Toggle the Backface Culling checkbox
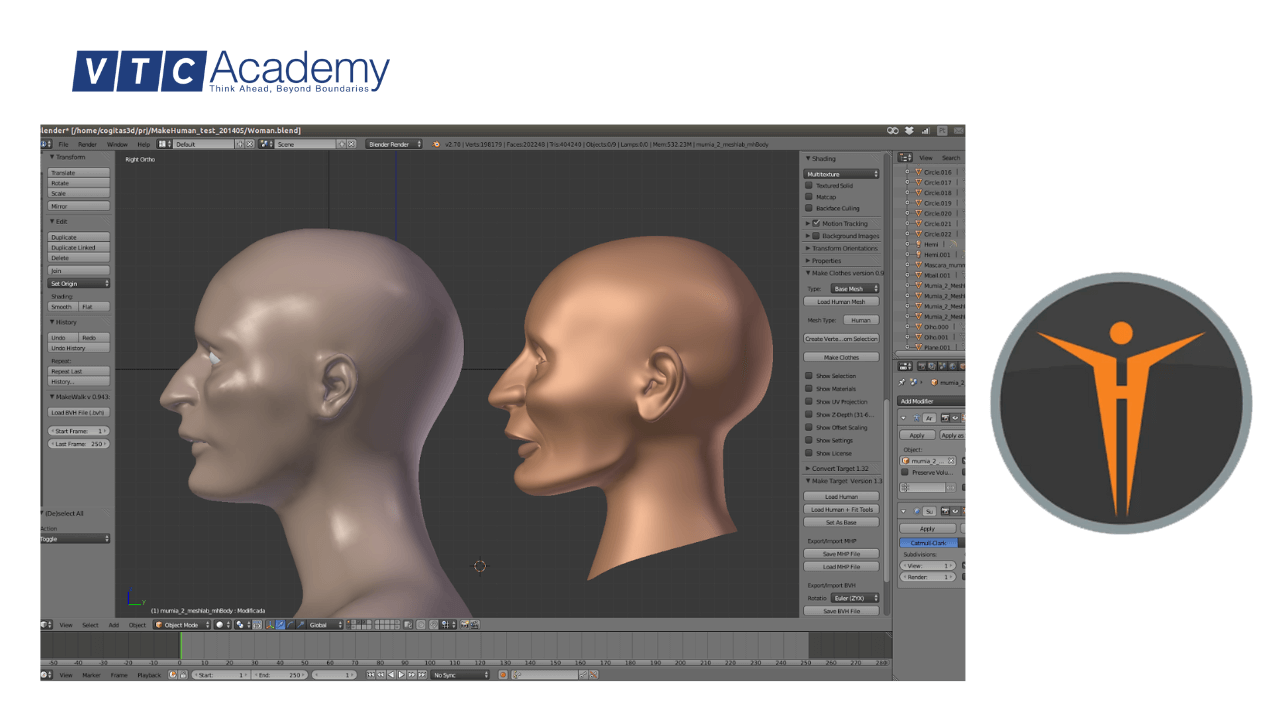Image resolution: width=1280 pixels, height=720 pixels. [x=809, y=208]
